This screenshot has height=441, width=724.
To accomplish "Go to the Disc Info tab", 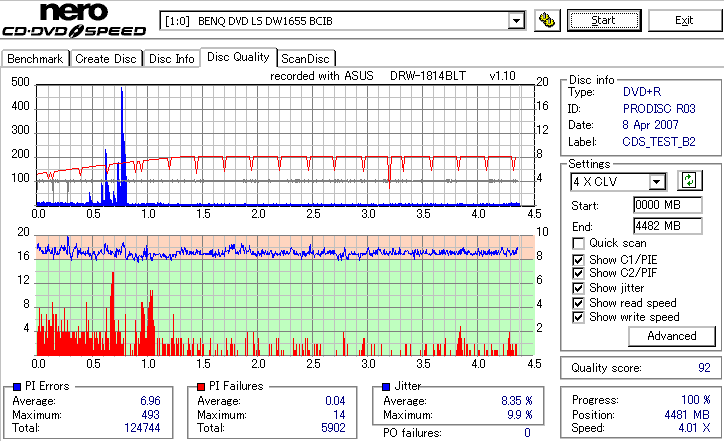I will point(171,59).
